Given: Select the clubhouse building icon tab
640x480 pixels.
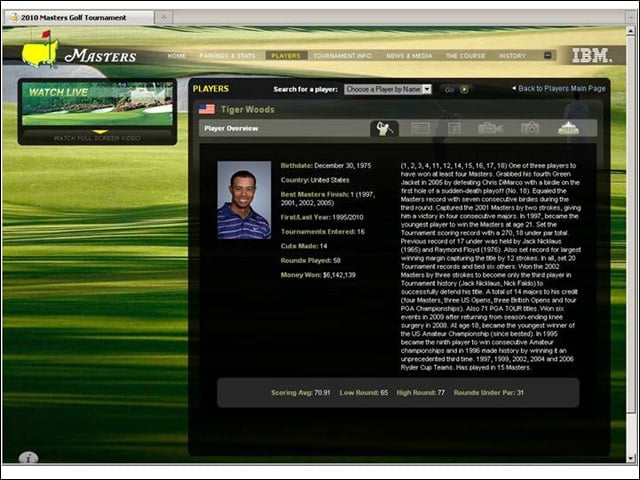Looking at the screenshot, I should pyautogui.click(x=568, y=128).
